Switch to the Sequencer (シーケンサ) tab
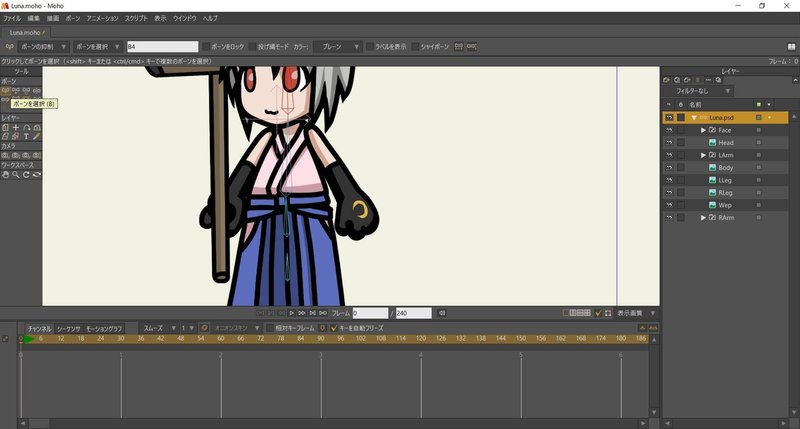The height and width of the screenshot is (429, 800). 68,329
